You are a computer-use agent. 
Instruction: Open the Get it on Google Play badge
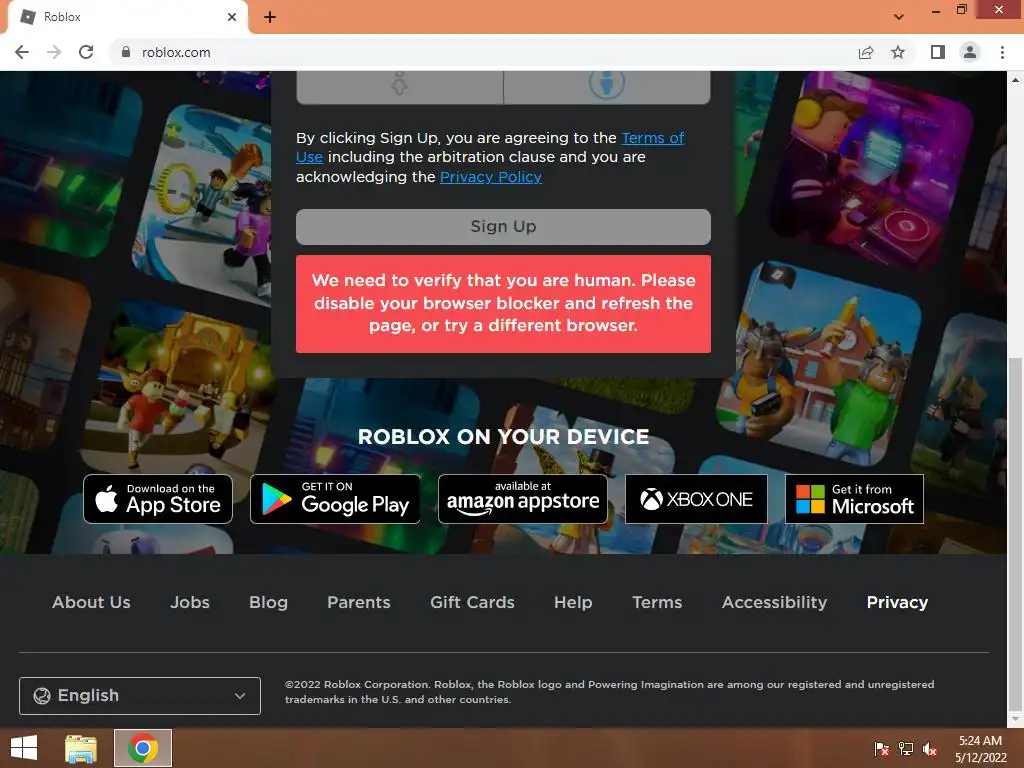tap(335, 499)
